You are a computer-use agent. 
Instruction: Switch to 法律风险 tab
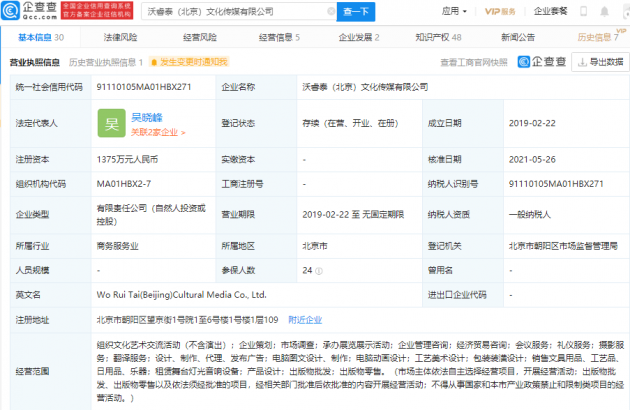pos(120,37)
